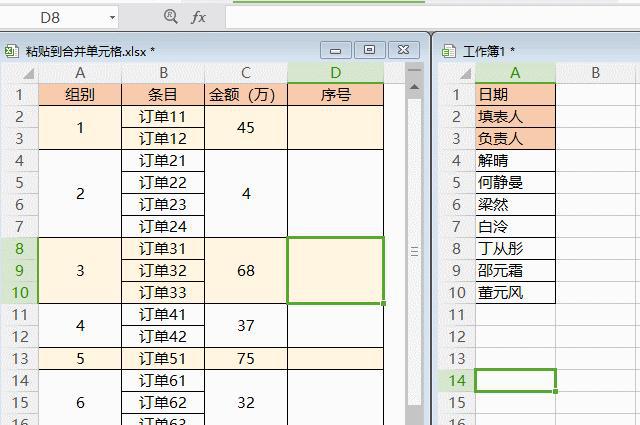Viewport: 640px width, 425px height.
Task: Select cell 订单21
Action: 163,161
